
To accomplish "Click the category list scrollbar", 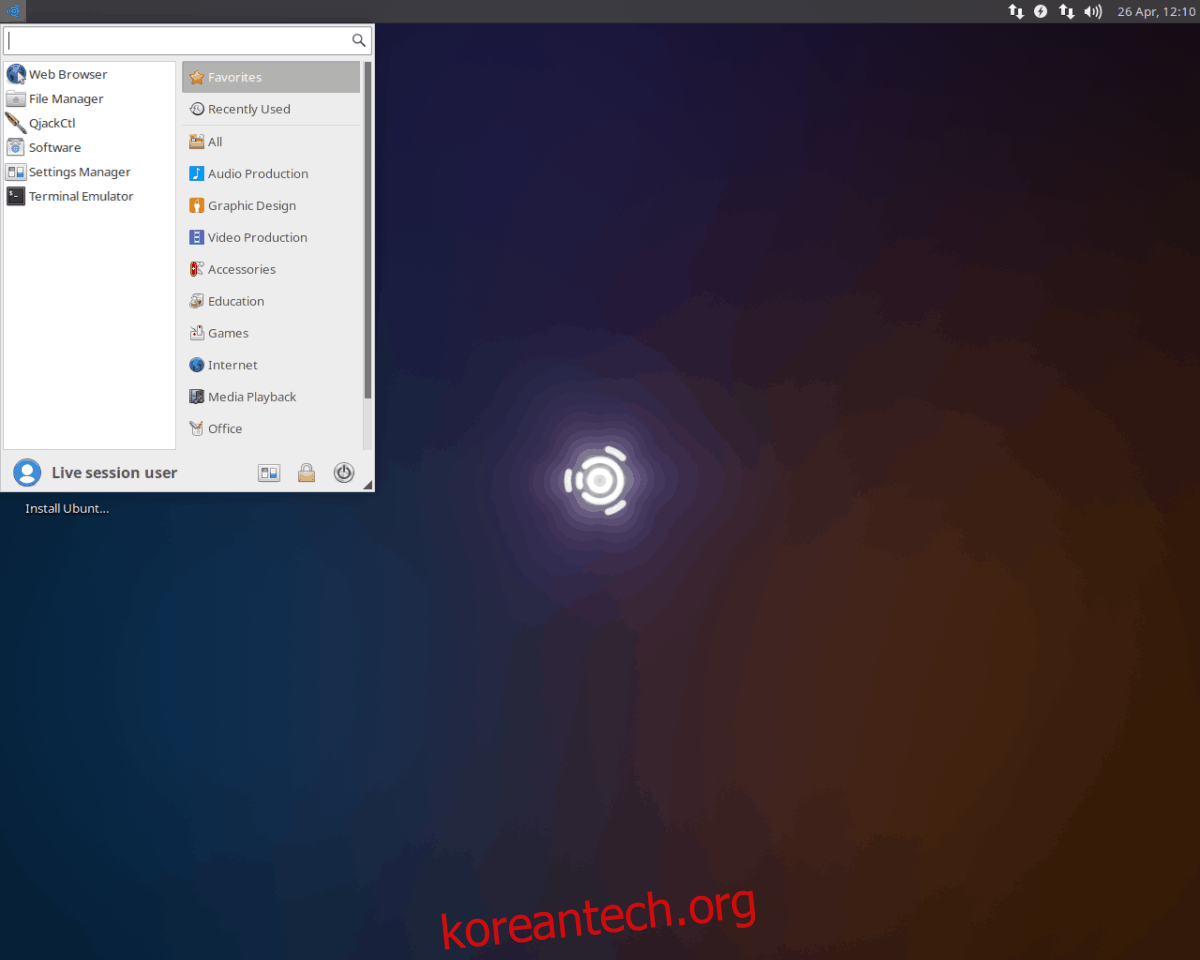I will [x=367, y=230].
